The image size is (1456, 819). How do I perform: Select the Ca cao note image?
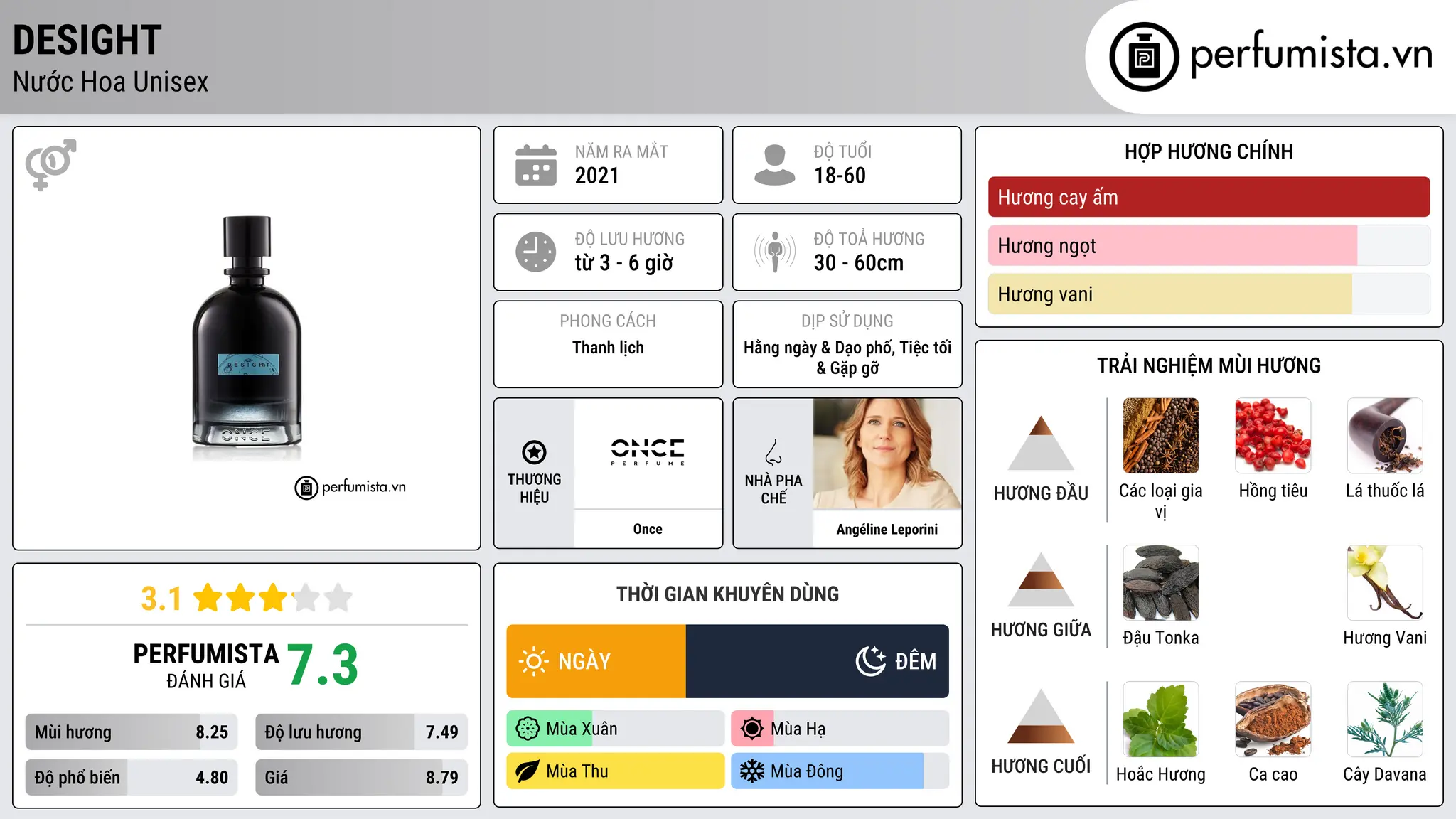click(1273, 719)
